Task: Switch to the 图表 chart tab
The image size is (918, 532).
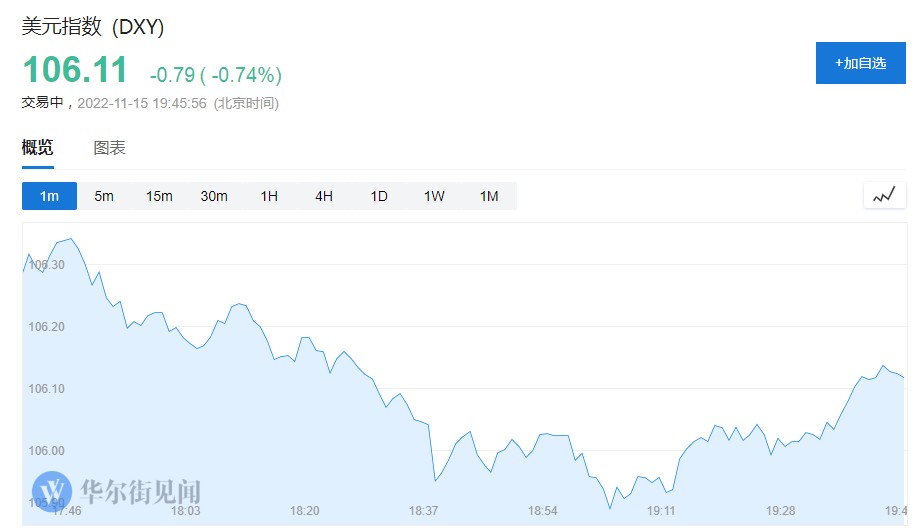Action: pyautogui.click(x=109, y=148)
